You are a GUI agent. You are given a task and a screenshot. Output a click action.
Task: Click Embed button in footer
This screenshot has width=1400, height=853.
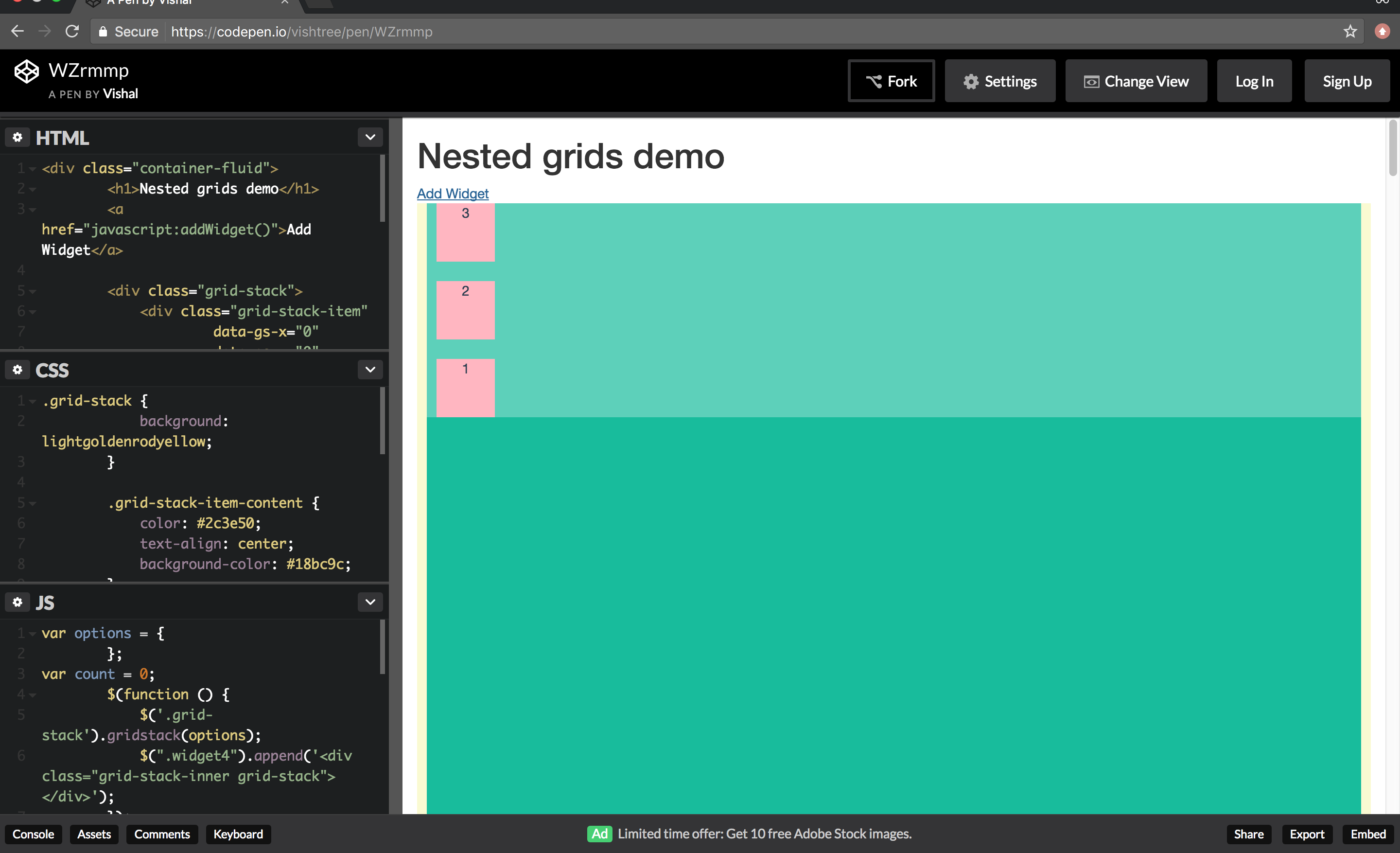point(1367,834)
